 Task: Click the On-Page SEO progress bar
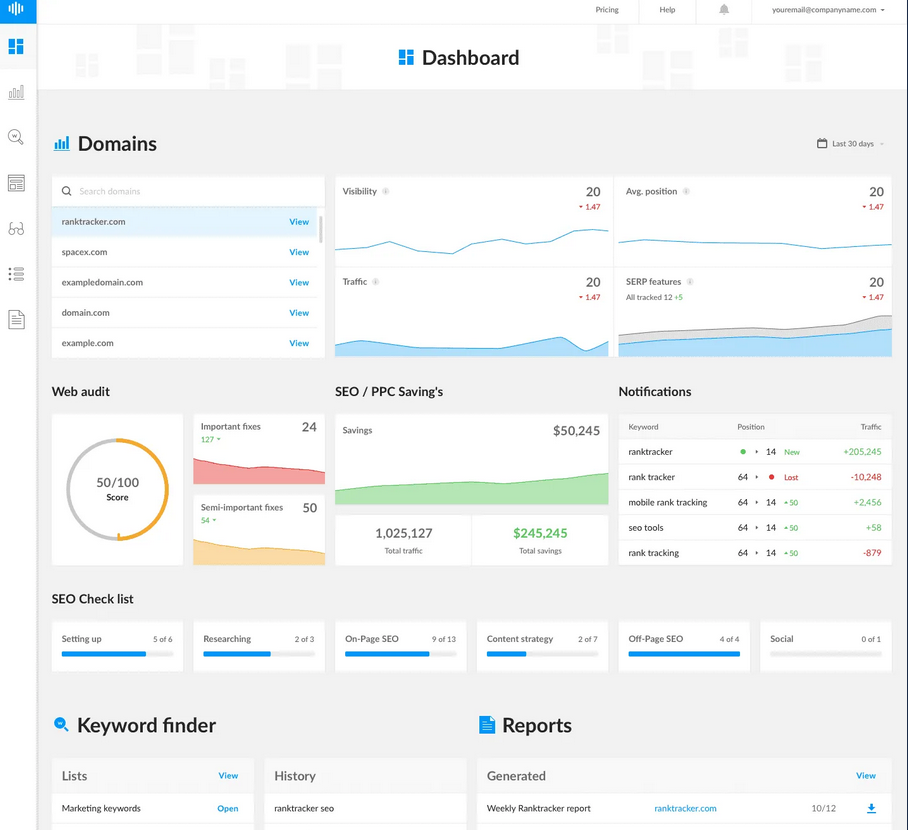click(x=400, y=654)
